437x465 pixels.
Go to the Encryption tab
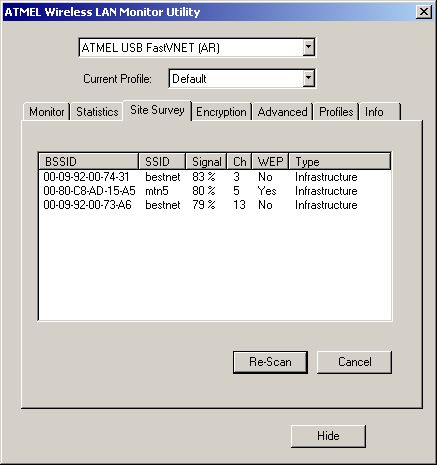221,112
